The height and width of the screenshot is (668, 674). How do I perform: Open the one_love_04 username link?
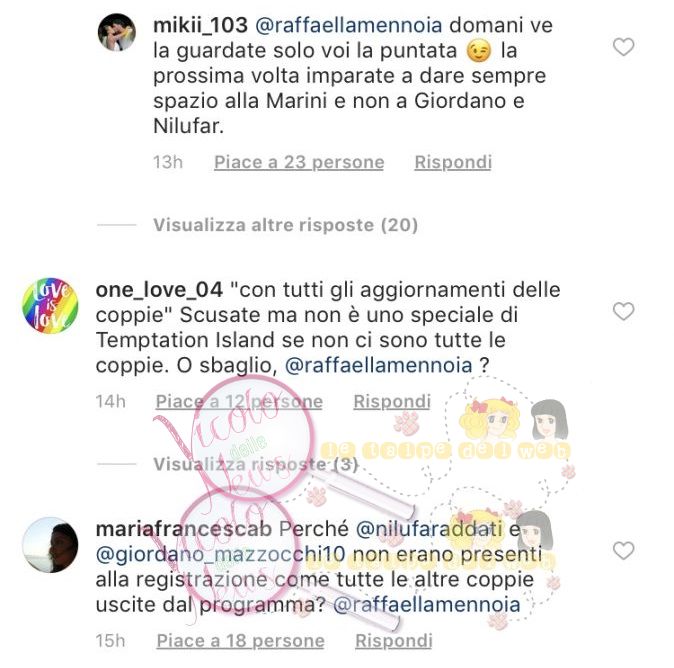pyautogui.click(x=159, y=290)
